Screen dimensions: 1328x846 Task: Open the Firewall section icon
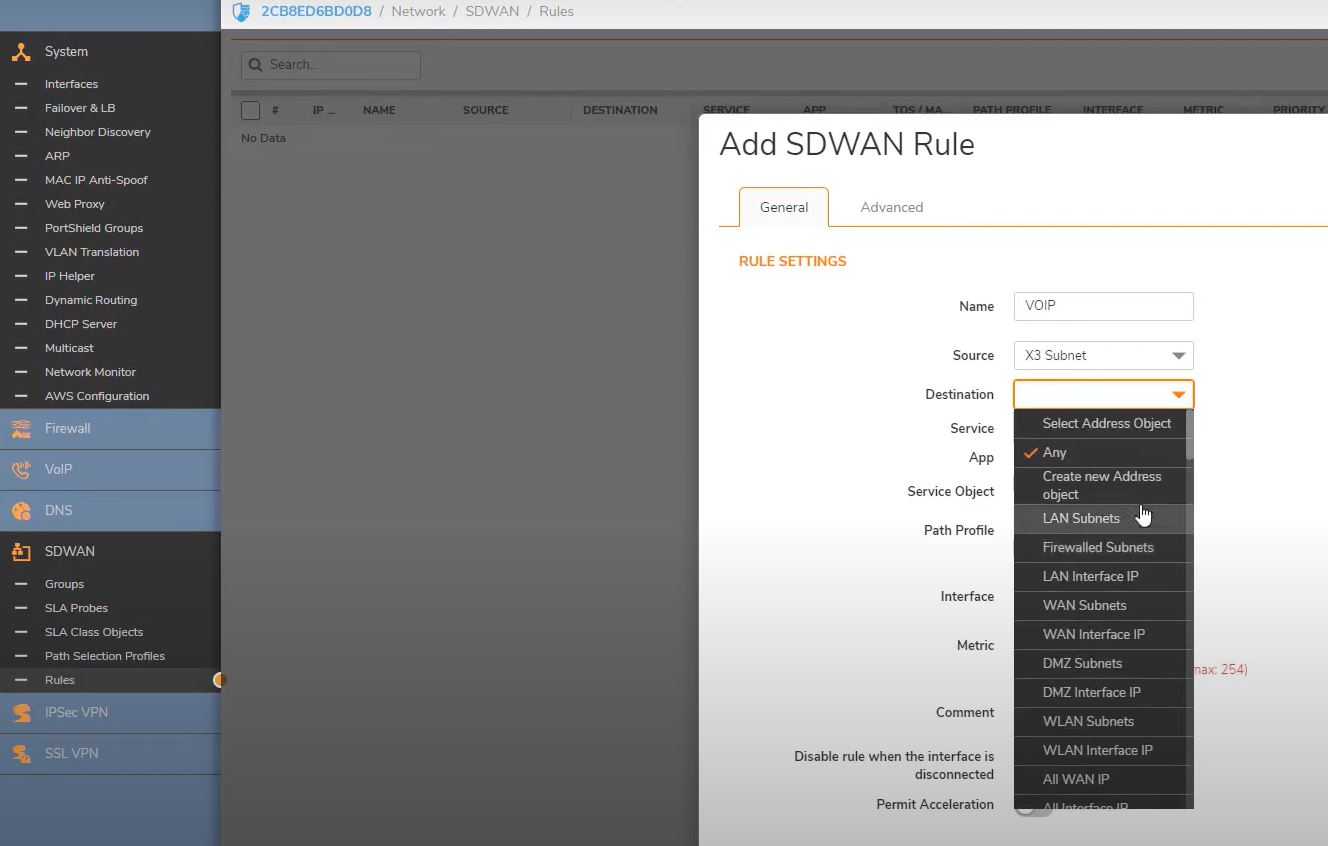pos(21,429)
